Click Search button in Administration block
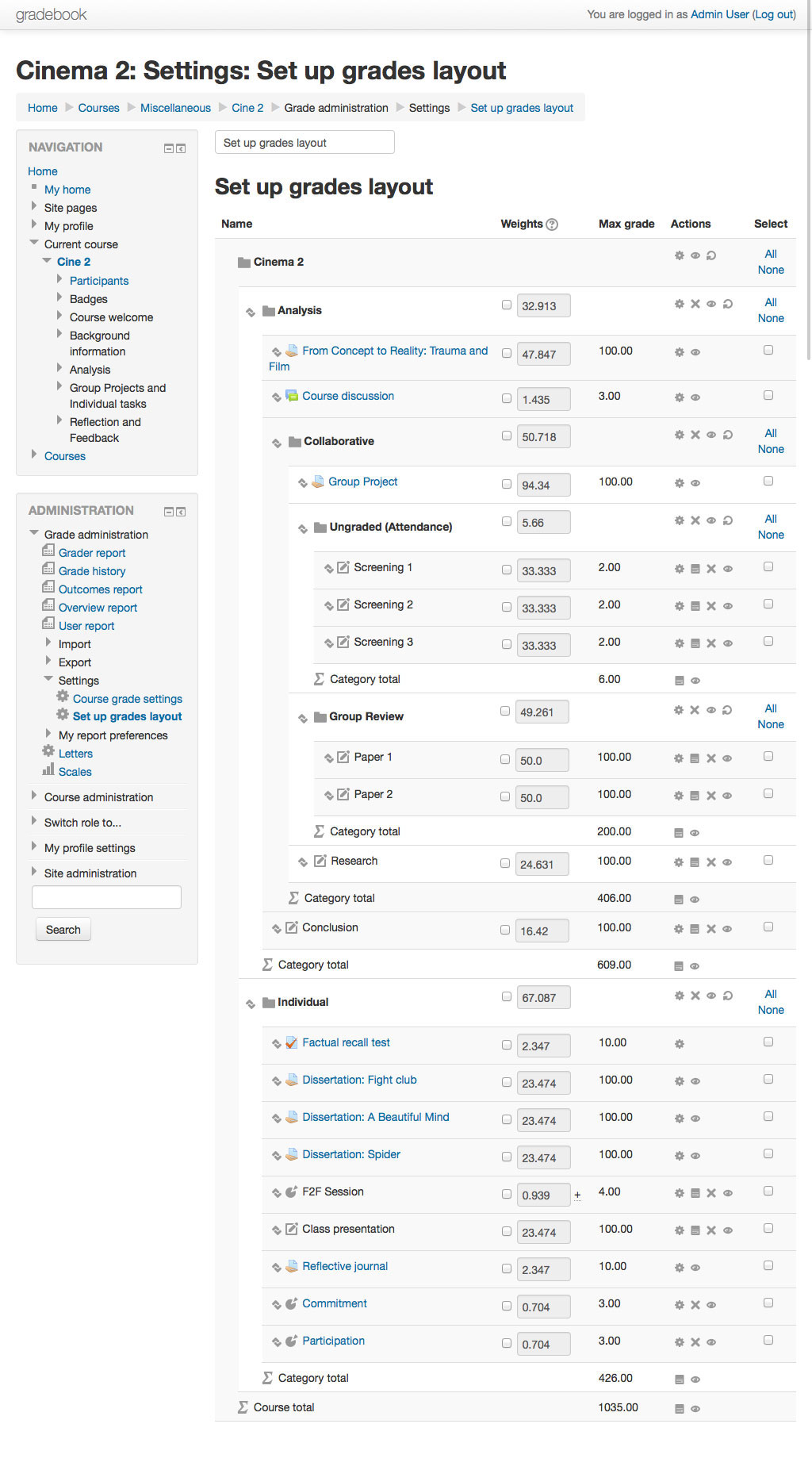Screen dimensions: 812x1466 click(x=63, y=930)
